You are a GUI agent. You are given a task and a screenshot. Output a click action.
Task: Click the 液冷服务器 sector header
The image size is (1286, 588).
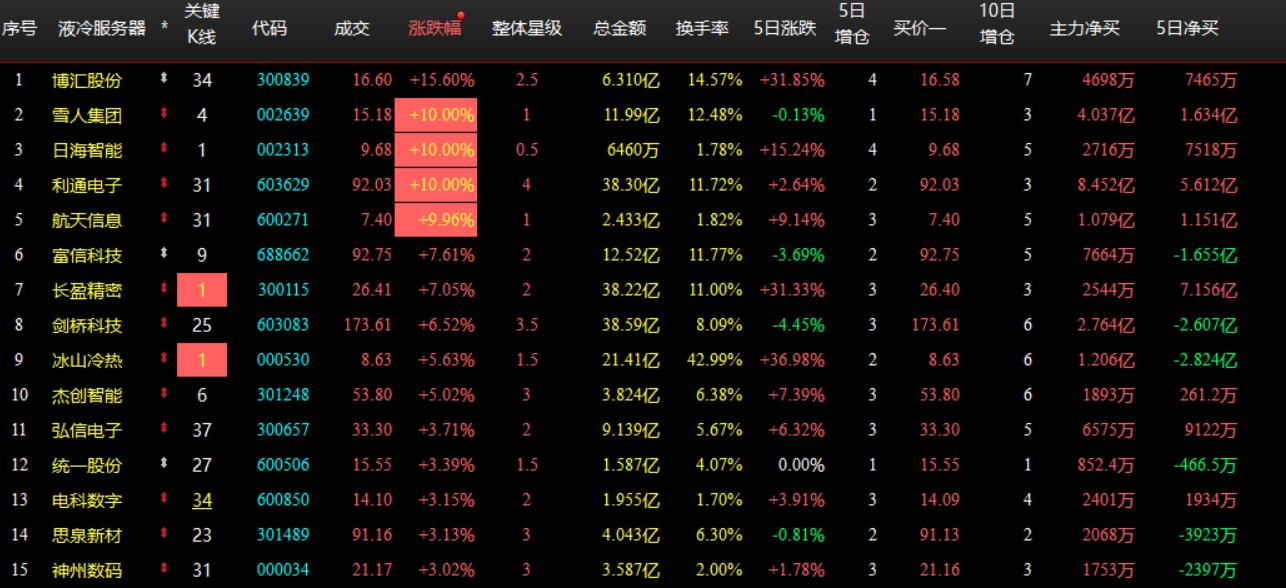click(x=101, y=28)
